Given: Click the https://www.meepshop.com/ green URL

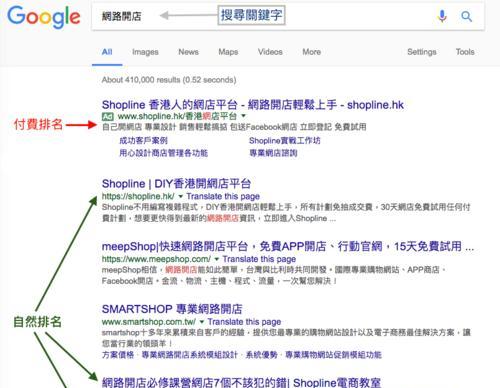Looking at the screenshot, I should tap(156, 259).
